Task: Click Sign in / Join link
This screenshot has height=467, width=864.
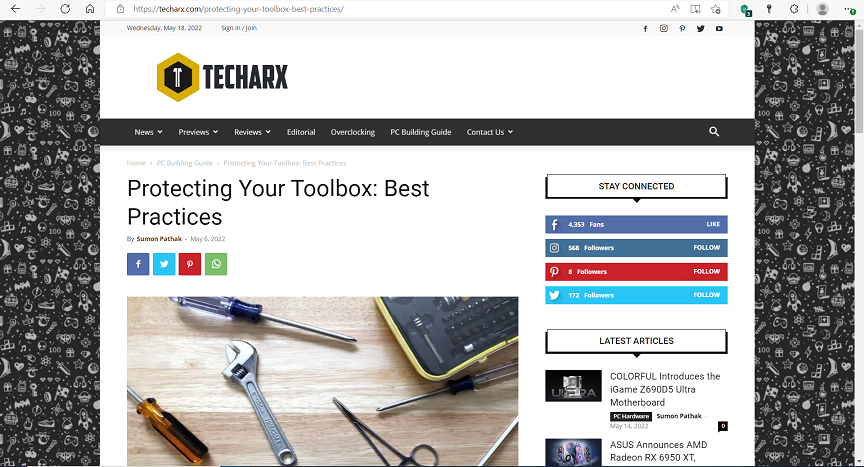Action: (239, 28)
